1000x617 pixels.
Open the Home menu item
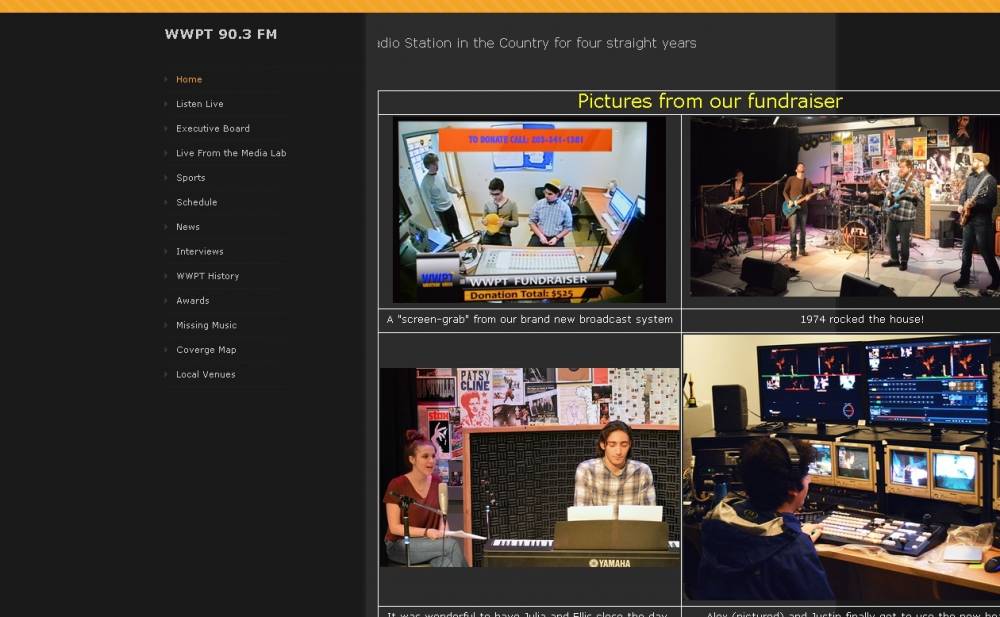pos(189,80)
